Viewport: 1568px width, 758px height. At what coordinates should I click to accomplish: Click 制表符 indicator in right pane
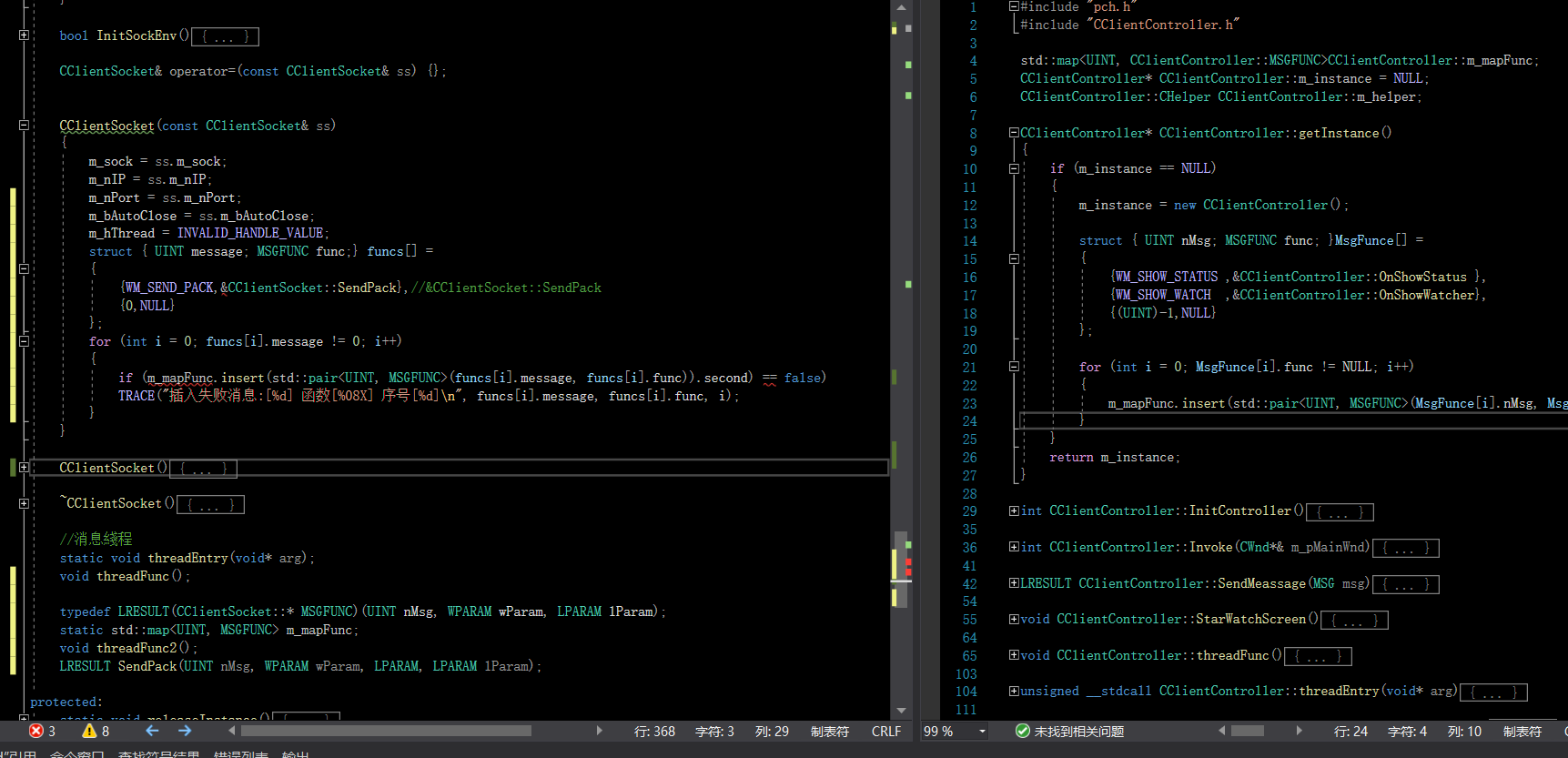click(x=1522, y=732)
